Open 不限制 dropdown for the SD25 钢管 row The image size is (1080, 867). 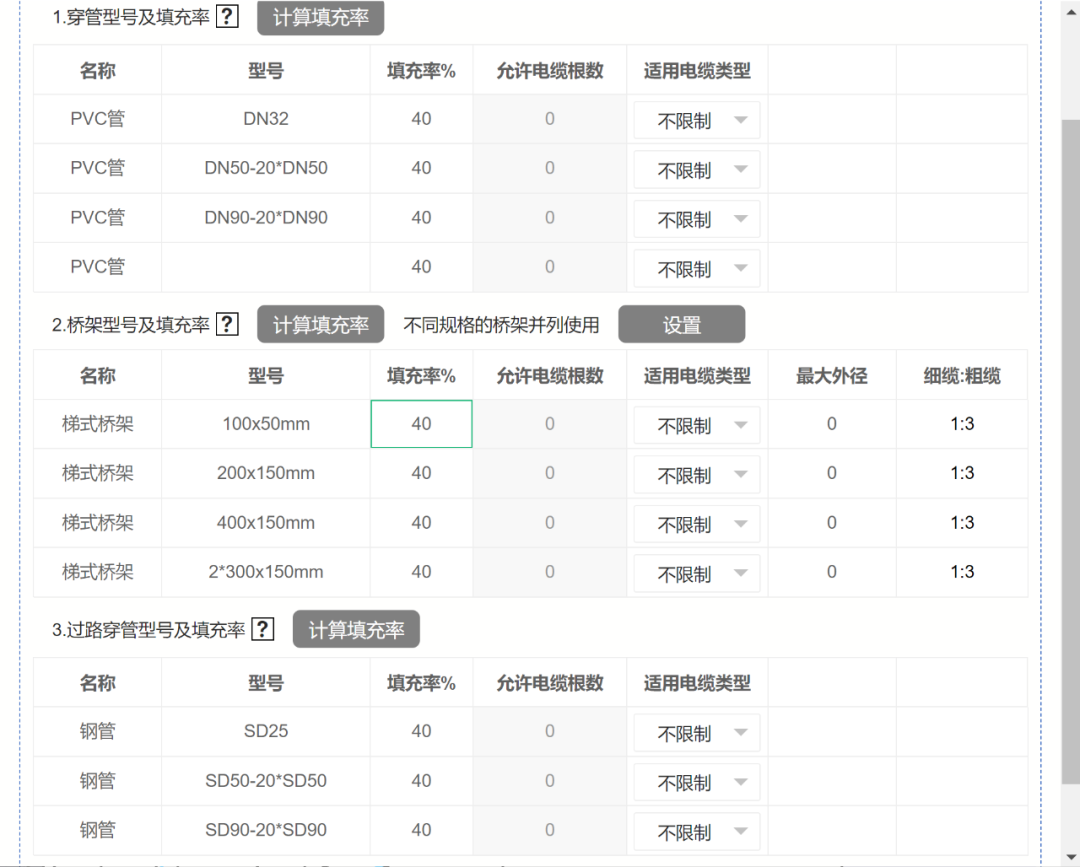click(696, 732)
